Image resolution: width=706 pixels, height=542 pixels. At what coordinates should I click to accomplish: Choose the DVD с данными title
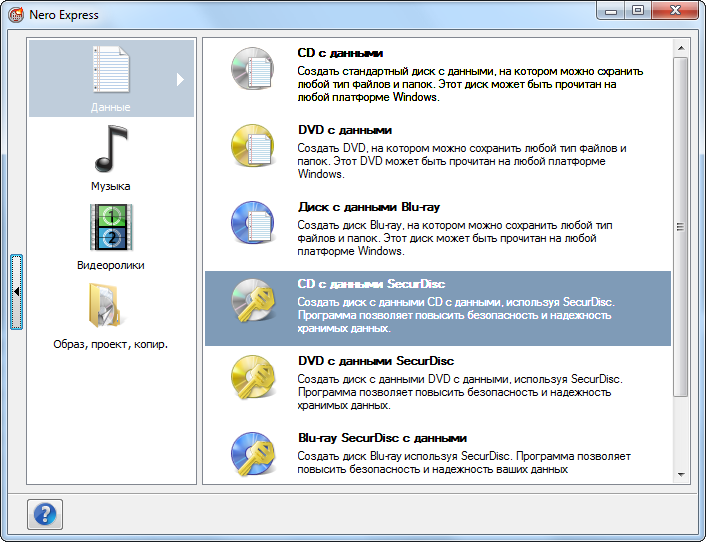[x=345, y=130]
